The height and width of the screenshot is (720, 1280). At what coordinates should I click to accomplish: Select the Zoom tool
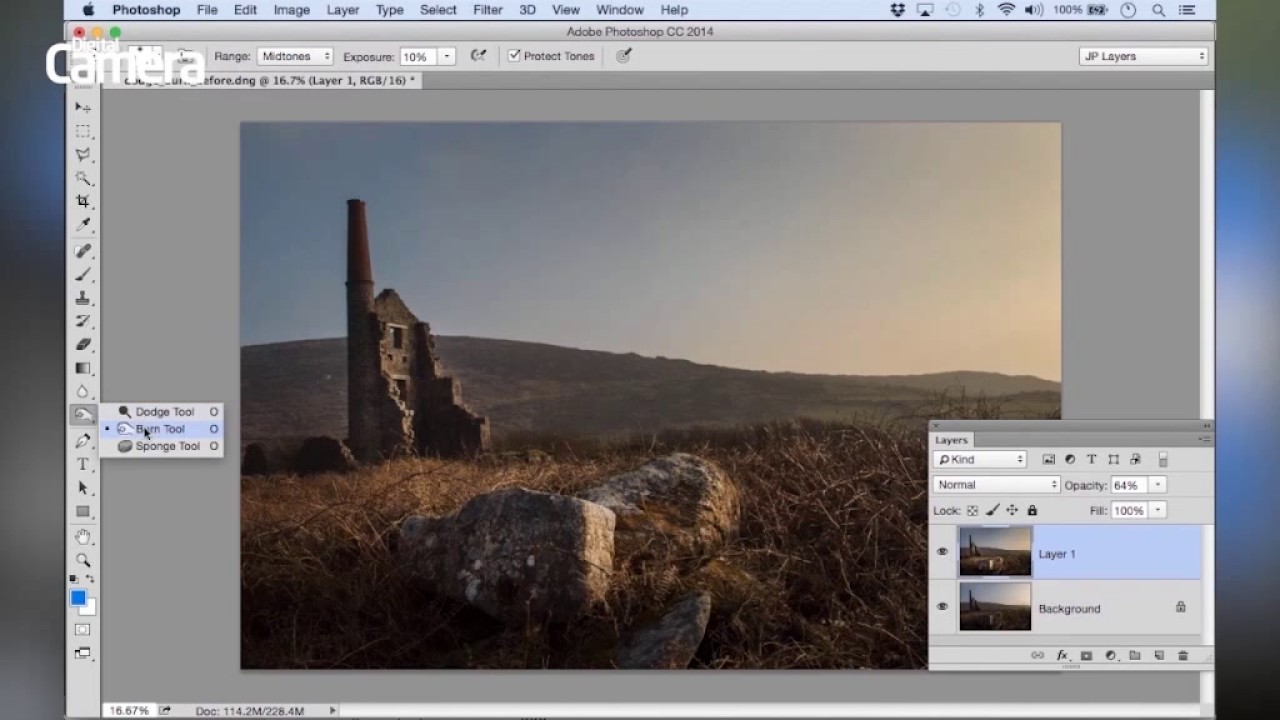83,560
